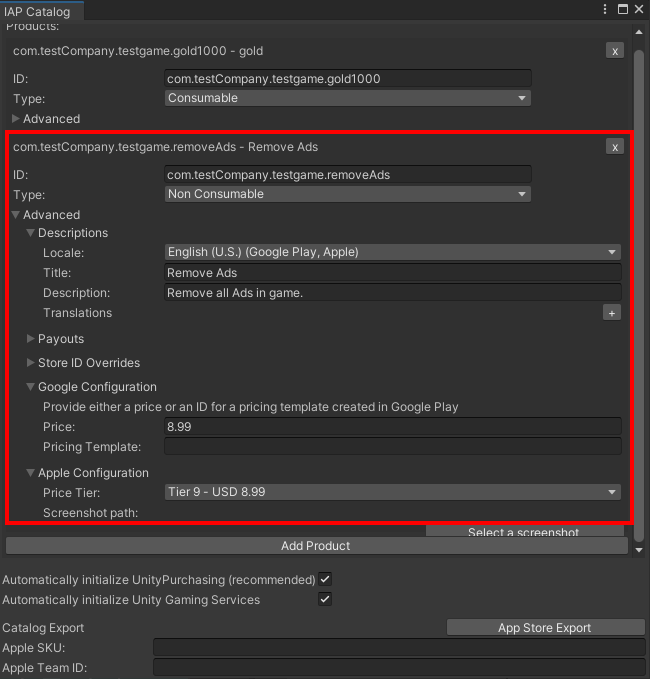Click the Apple SKU input field

tap(399, 647)
